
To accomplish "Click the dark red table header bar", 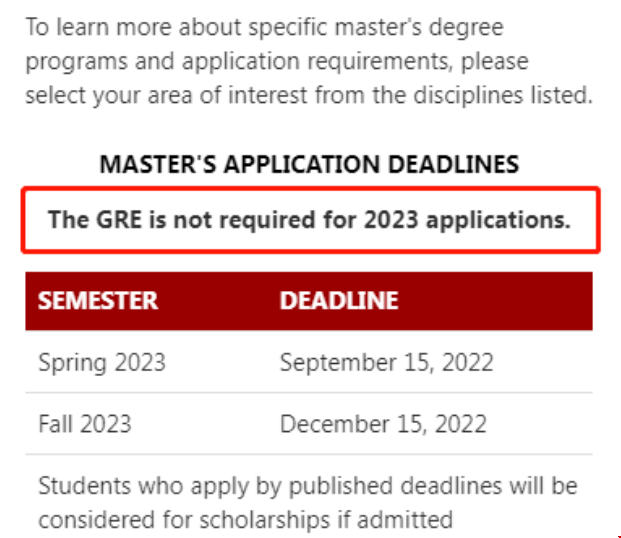I will (309, 301).
